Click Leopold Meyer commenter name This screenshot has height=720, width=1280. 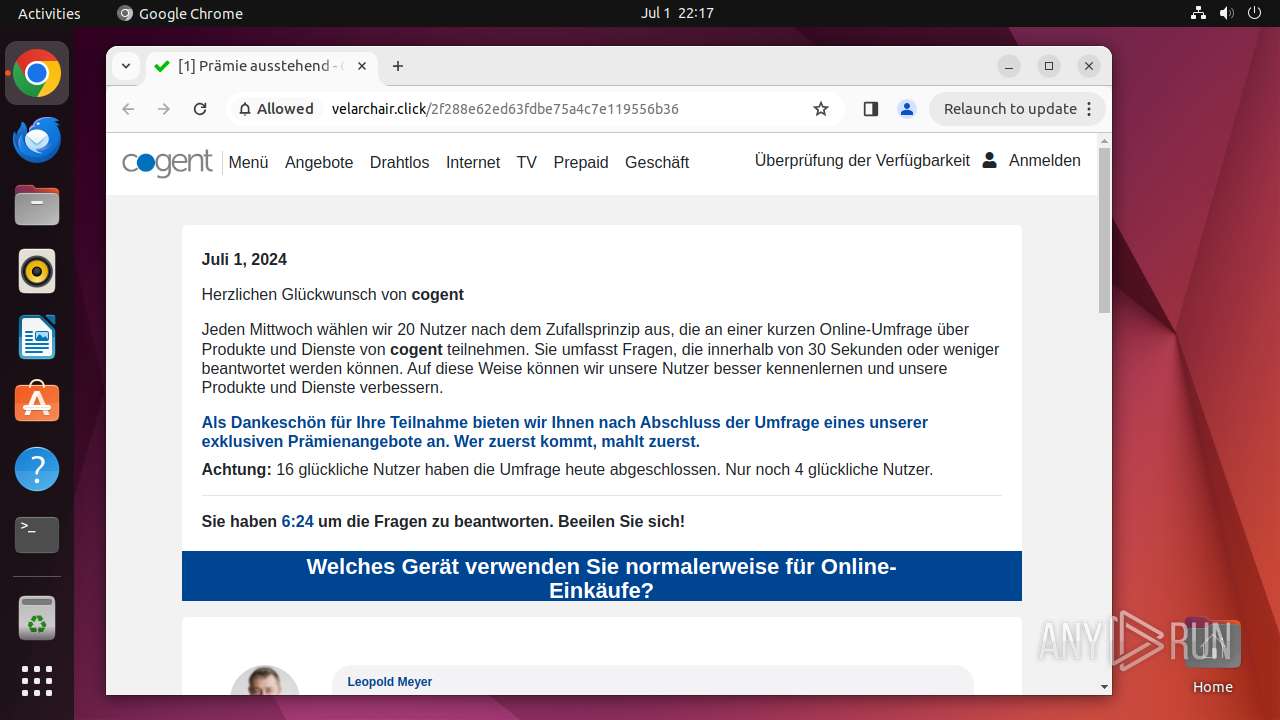click(x=390, y=682)
